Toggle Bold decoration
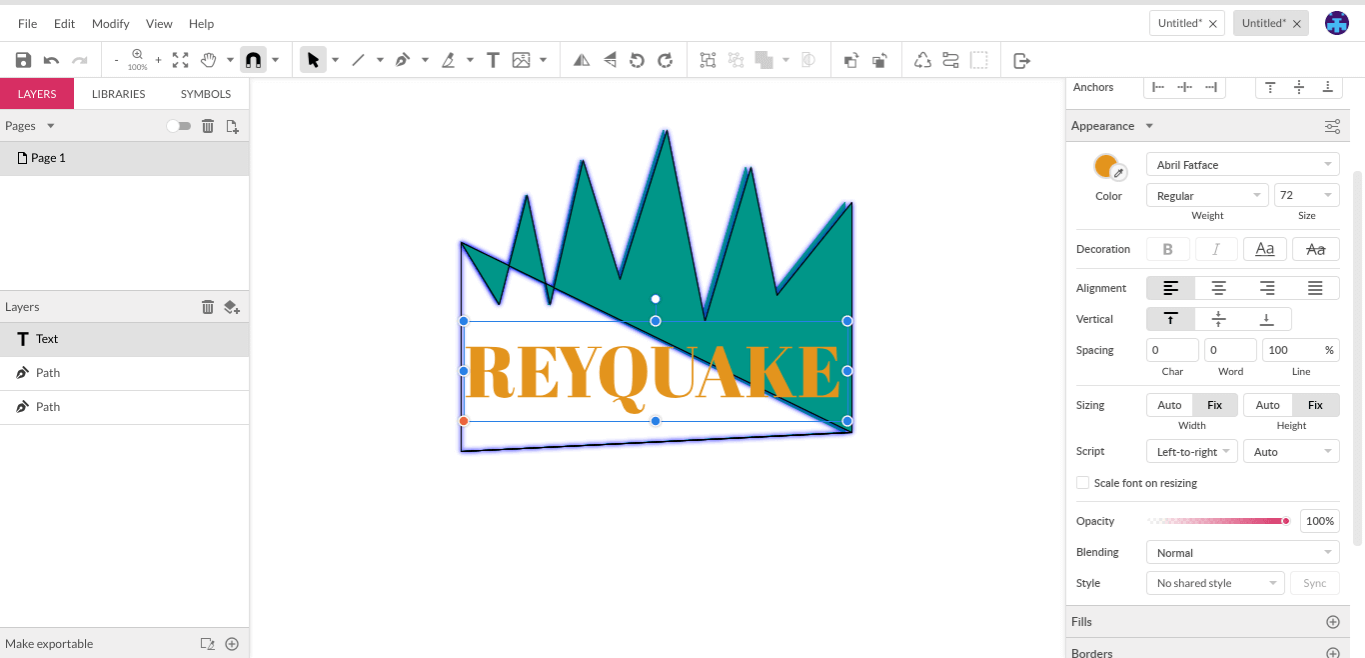The width and height of the screenshot is (1365, 658). (x=1167, y=249)
